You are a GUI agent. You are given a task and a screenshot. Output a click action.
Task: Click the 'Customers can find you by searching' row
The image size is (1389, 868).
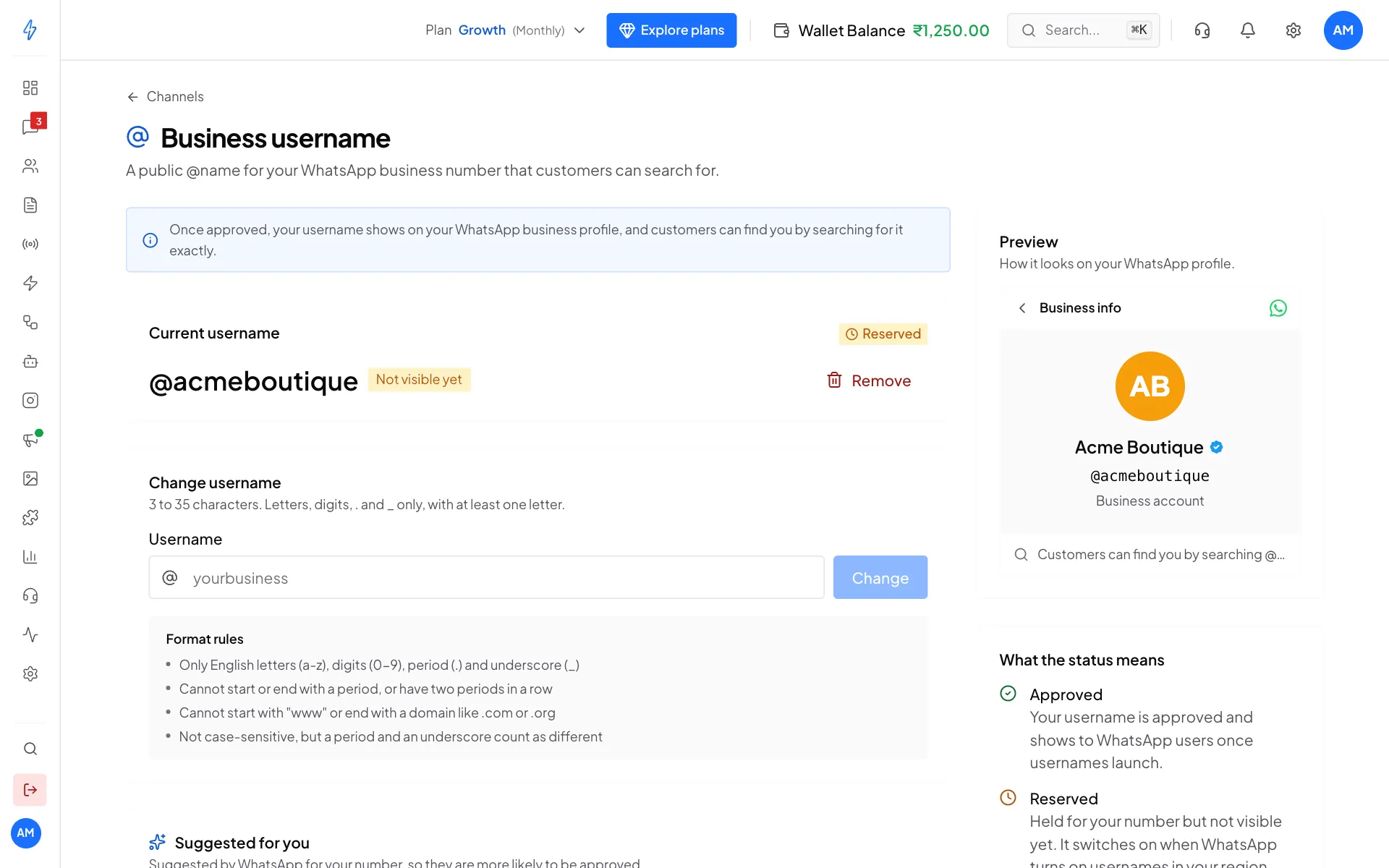click(1150, 555)
